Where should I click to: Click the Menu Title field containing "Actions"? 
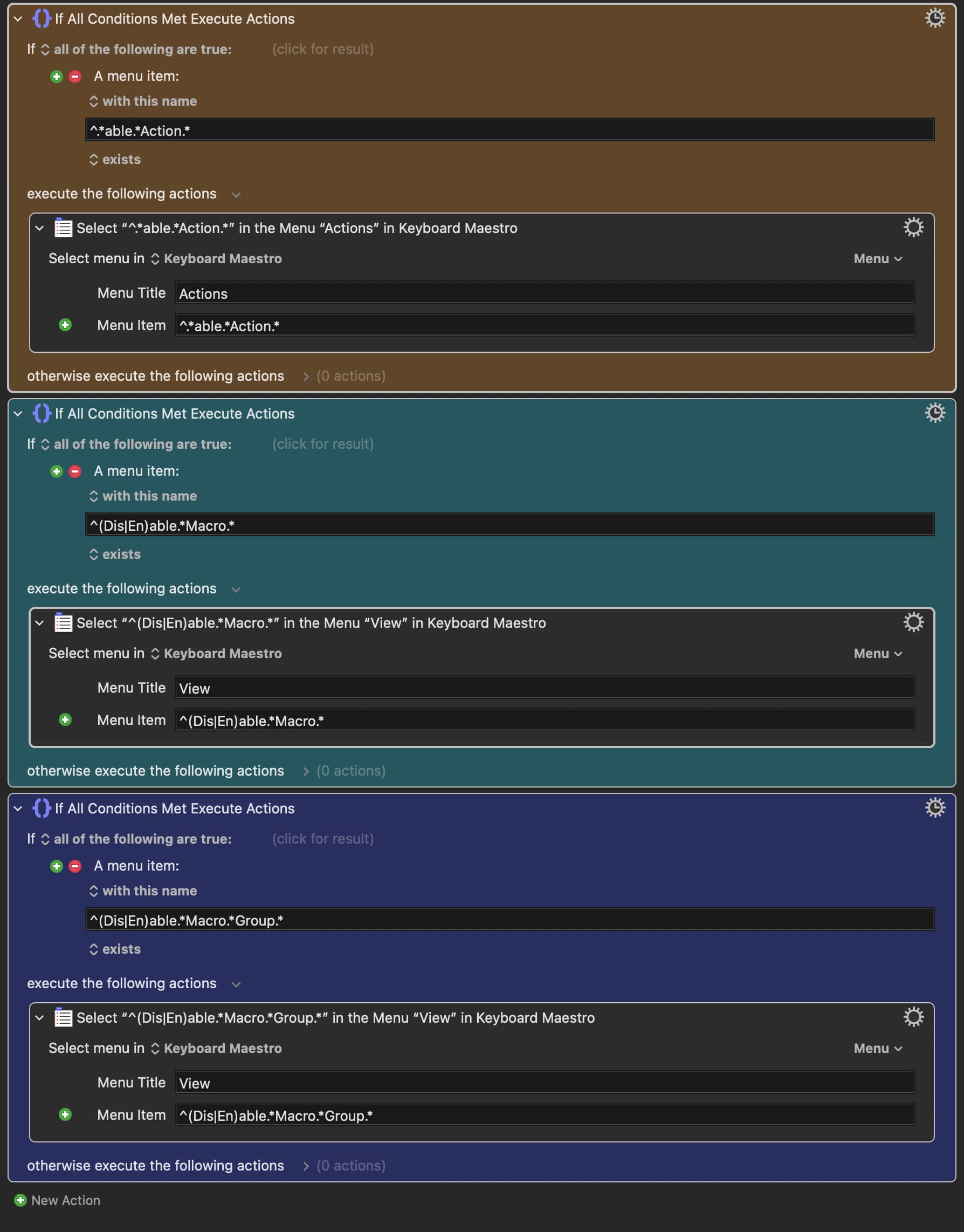(544, 293)
